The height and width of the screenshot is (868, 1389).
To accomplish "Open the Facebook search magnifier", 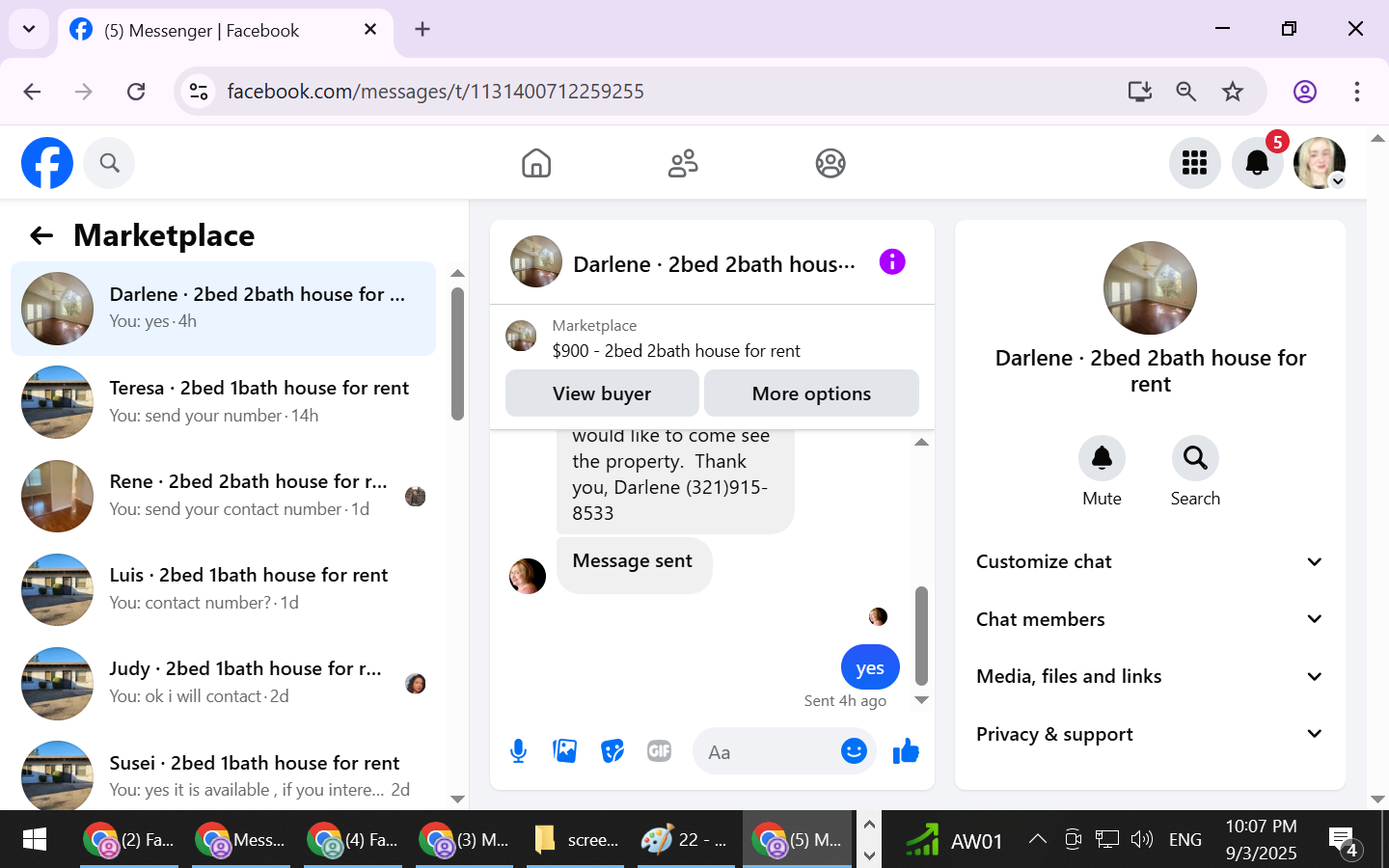I will click(109, 163).
